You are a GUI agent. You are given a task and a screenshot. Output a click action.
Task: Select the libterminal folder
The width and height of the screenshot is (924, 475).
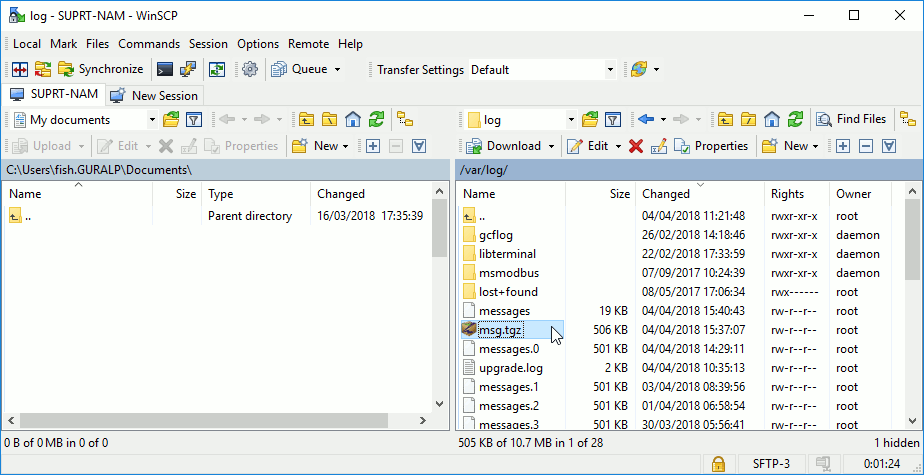pos(507,254)
